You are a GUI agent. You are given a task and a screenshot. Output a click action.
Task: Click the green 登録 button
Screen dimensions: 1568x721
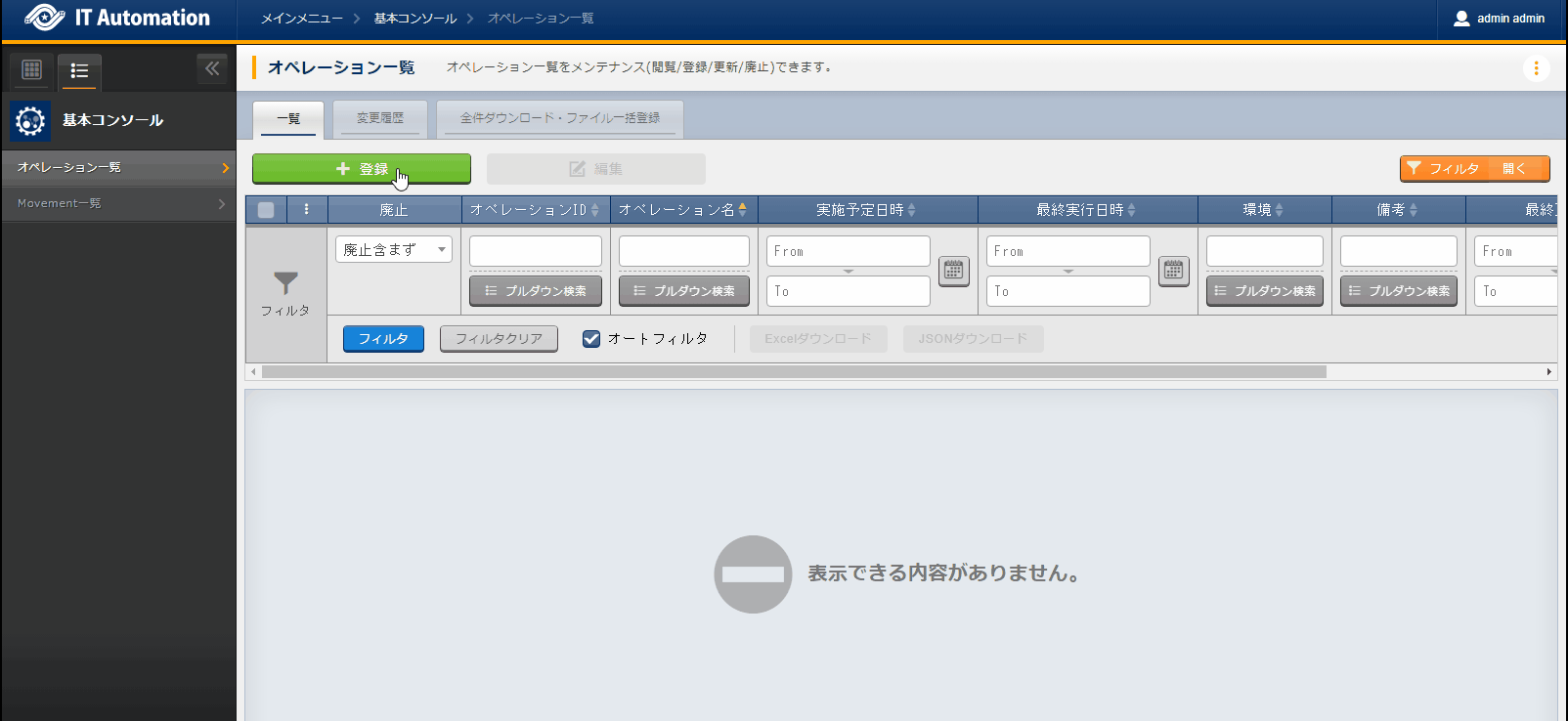(x=362, y=169)
